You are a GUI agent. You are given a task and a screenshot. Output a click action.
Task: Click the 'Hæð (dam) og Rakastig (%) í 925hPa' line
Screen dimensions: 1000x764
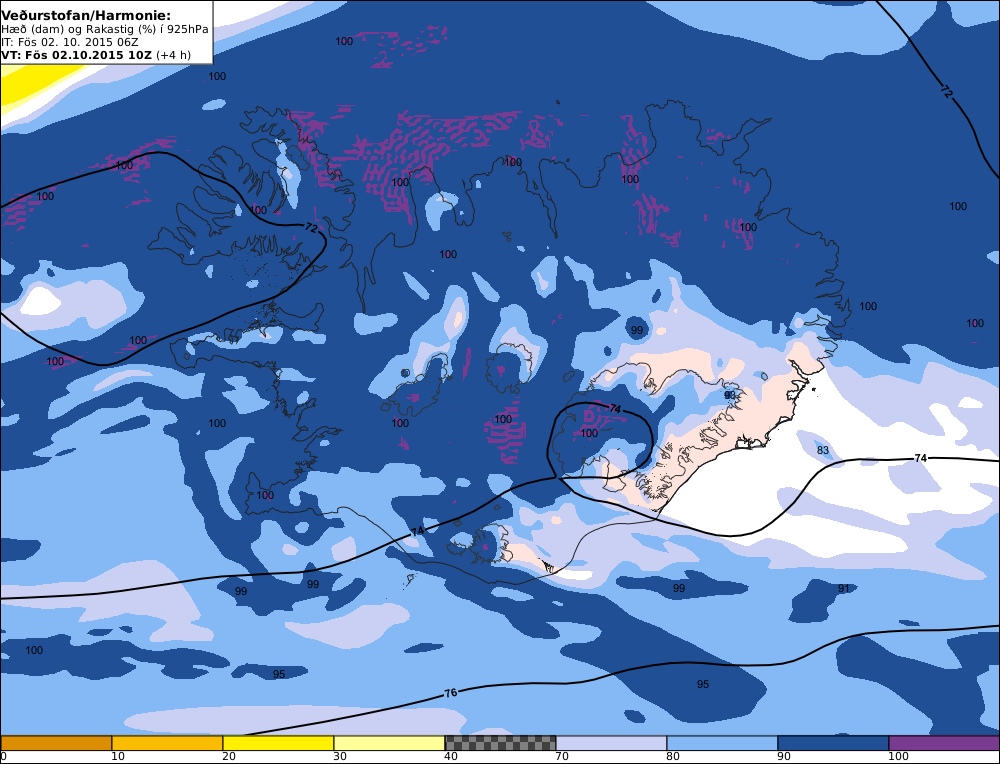pos(105,29)
